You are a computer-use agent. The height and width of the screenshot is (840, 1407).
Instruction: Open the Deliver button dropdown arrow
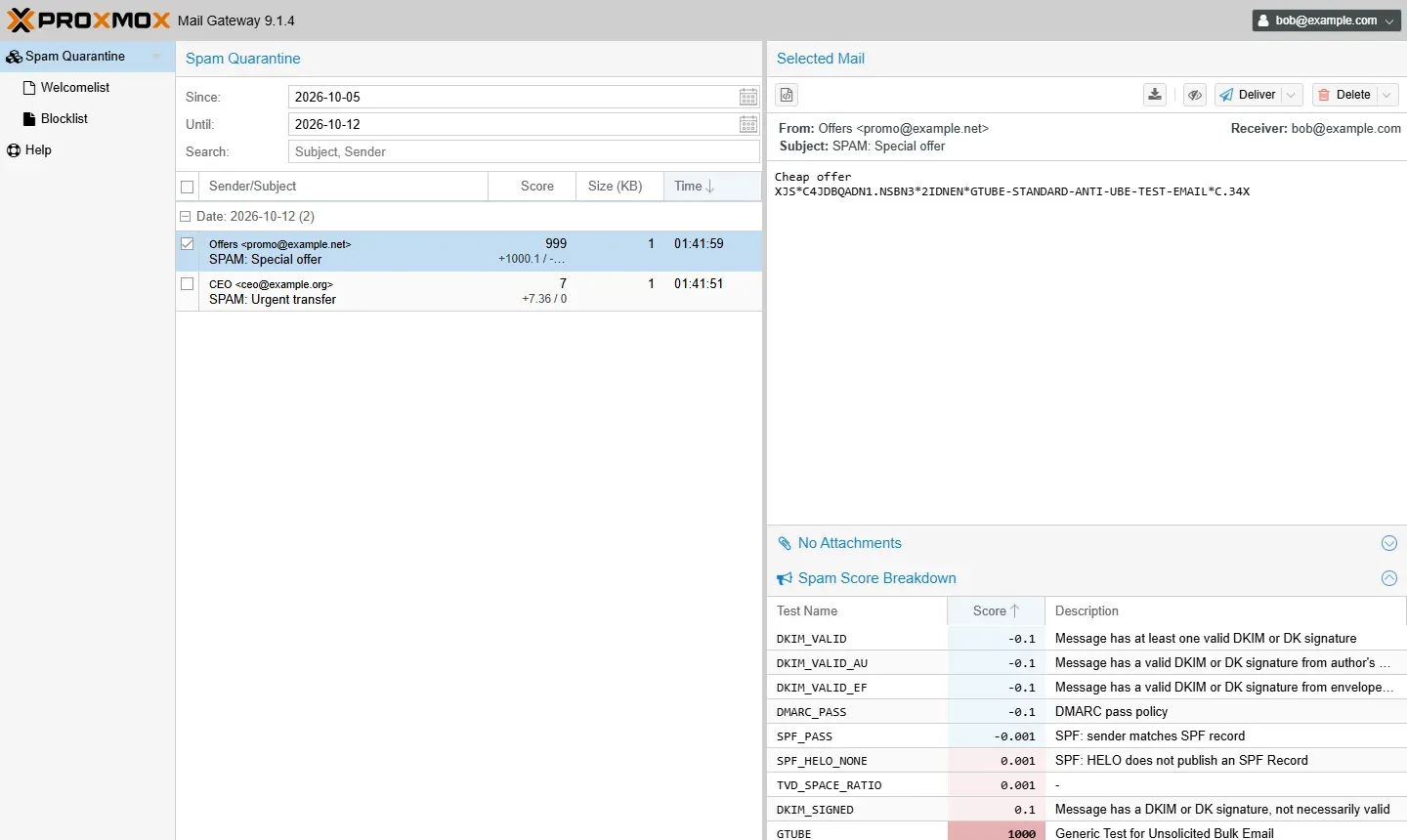[1292, 95]
